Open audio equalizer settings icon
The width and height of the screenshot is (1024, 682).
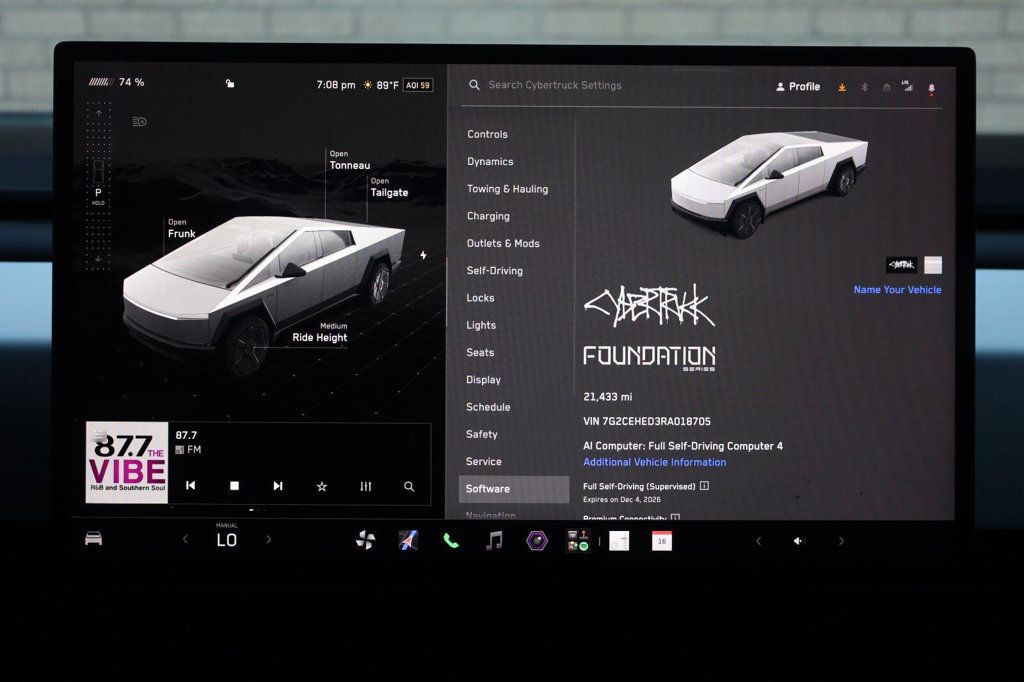click(x=366, y=486)
